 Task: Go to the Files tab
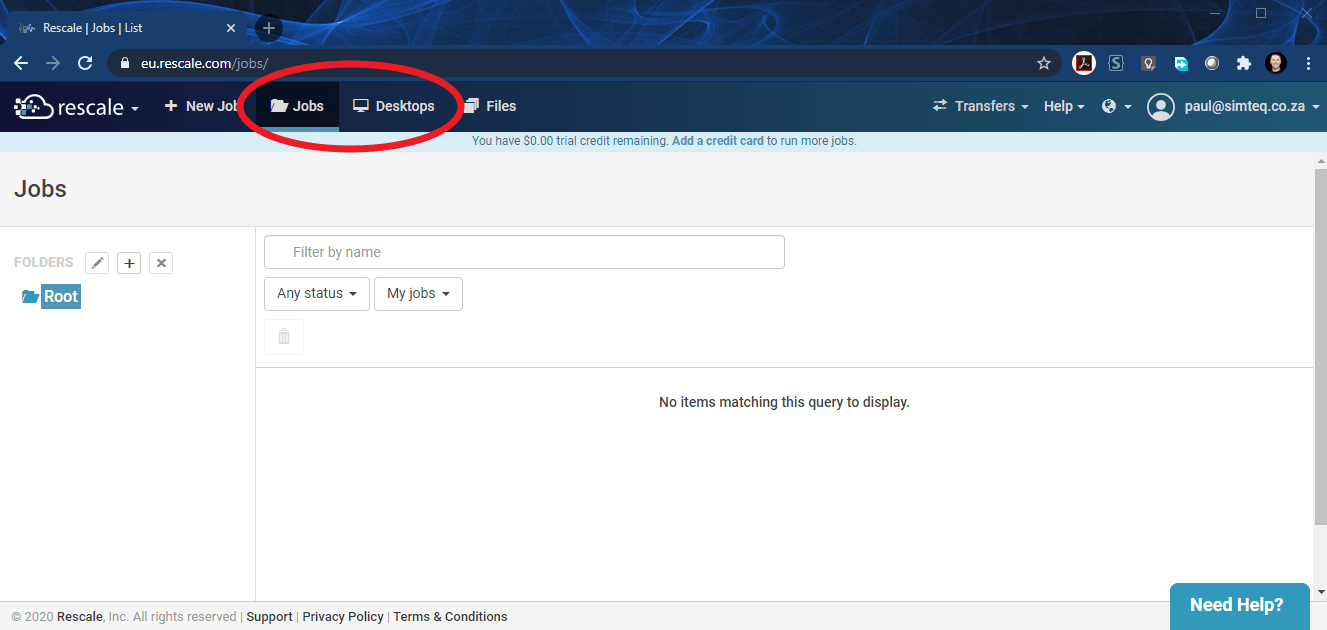(490, 106)
